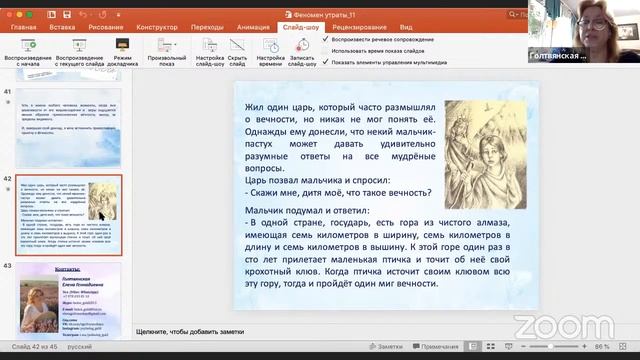Open the Вид tab
Image resolution: width=640 pixels, height=360 pixels.
pyautogui.click(x=406, y=27)
